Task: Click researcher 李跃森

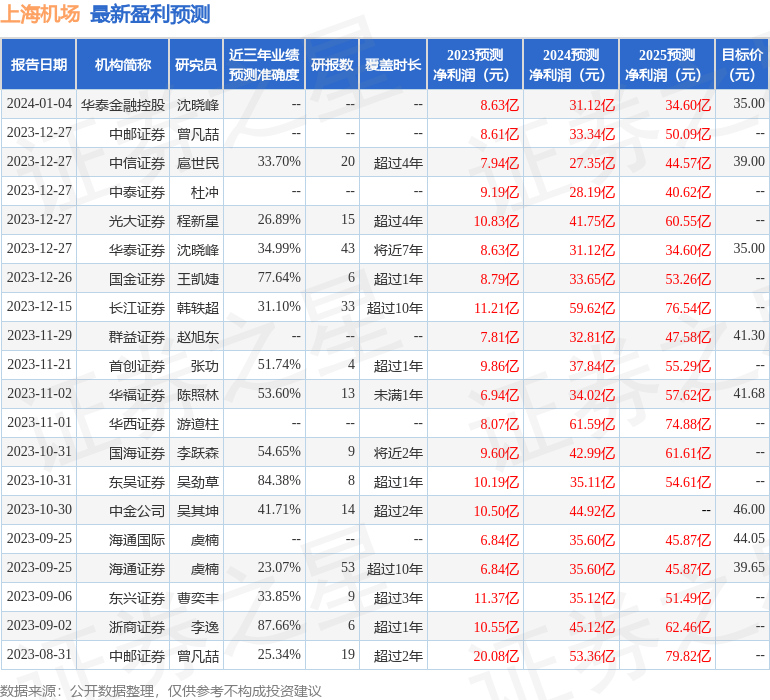Action: [198, 452]
